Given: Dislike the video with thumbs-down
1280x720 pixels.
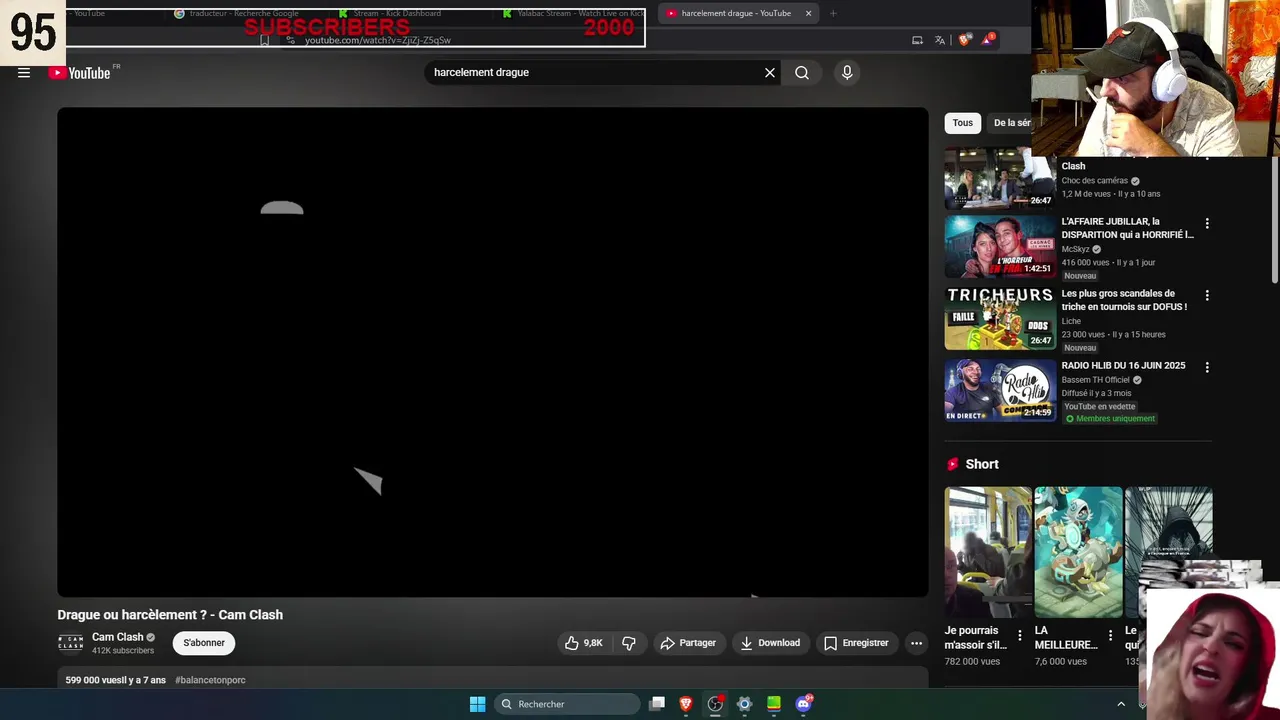Looking at the screenshot, I should 629,643.
